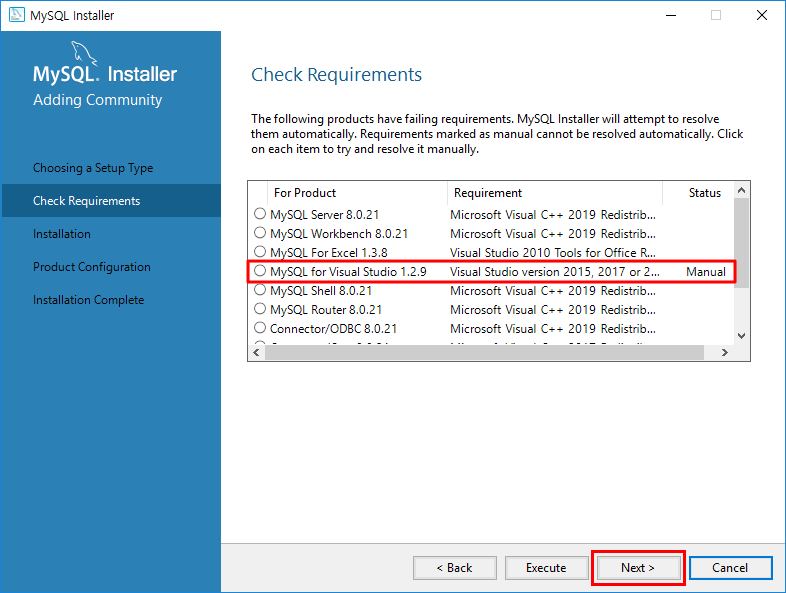Click the Status column header
Screen dimensions: 786x593
pos(704,193)
